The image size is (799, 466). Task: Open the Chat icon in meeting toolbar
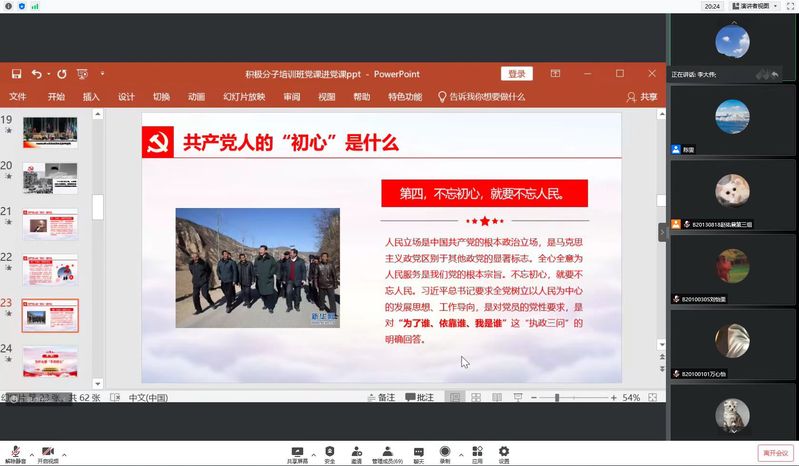[419, 451]
